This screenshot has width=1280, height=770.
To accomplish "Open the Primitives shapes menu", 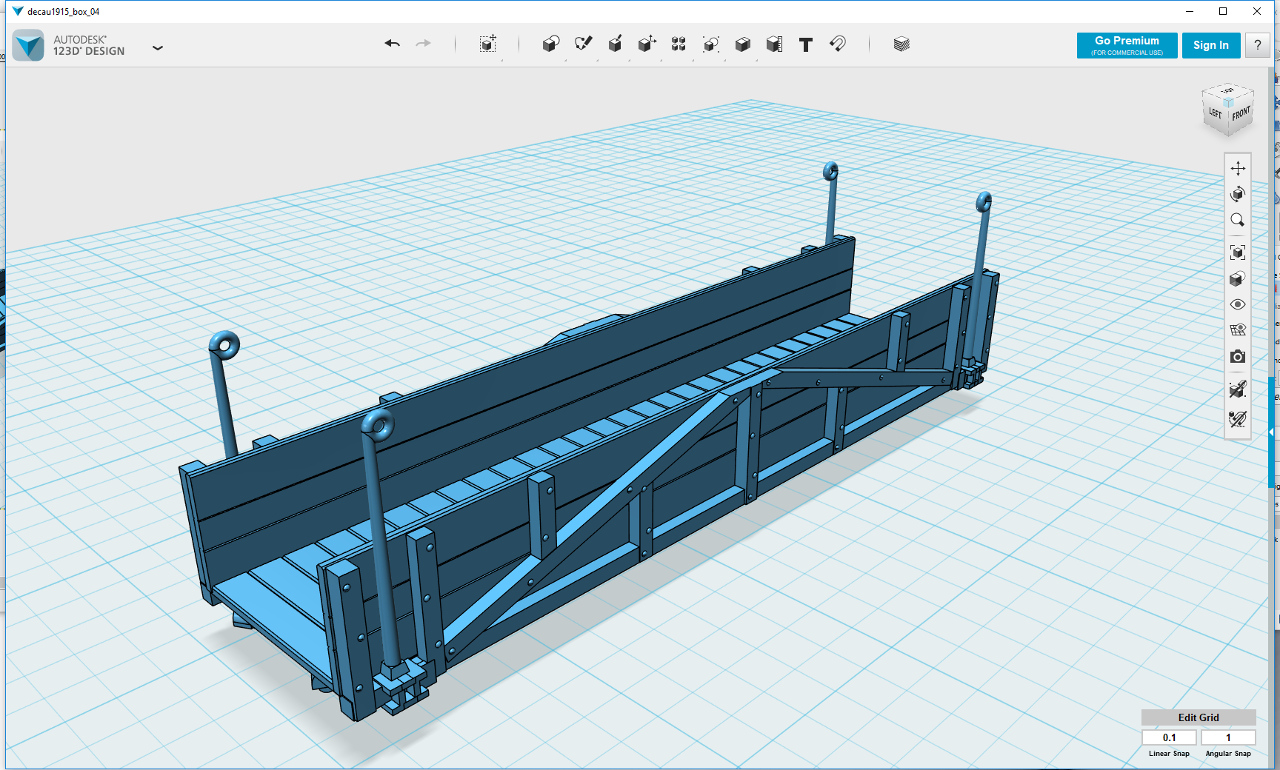I will (x=550, y=44).
